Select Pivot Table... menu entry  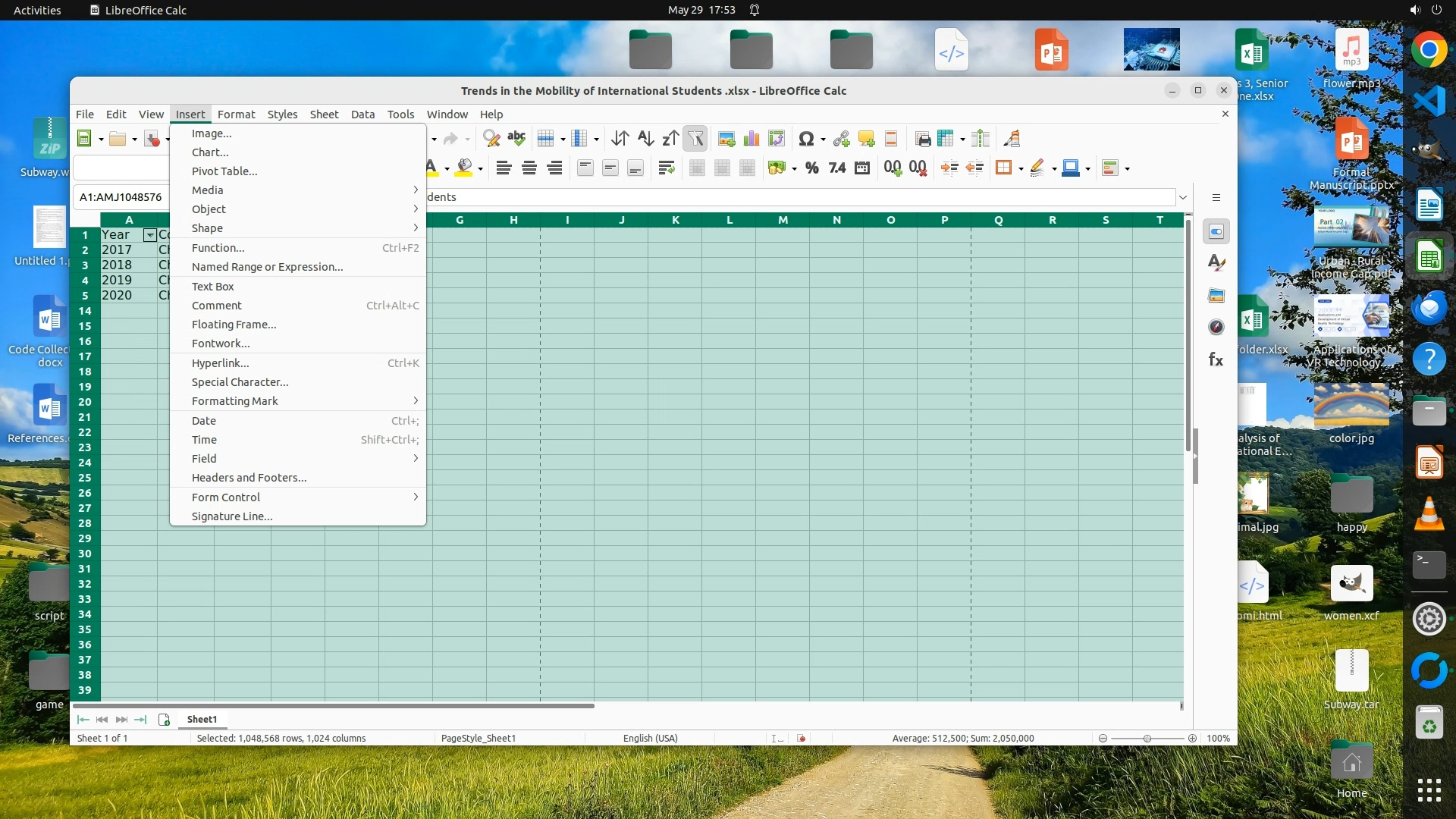(224, 171)
